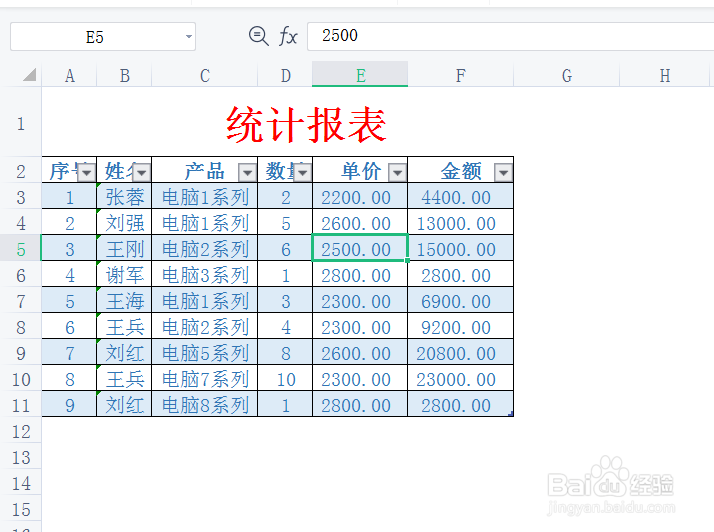Select column B header

click(x=124, y=75)
